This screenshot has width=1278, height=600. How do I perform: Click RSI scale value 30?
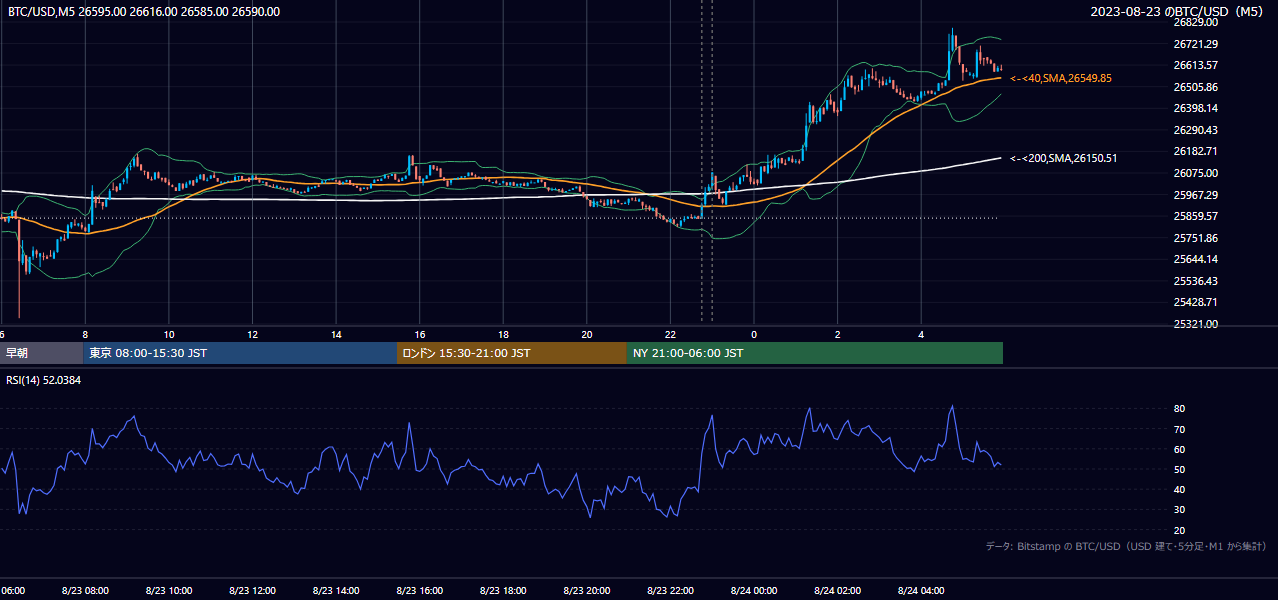[x=1179, y=510]
